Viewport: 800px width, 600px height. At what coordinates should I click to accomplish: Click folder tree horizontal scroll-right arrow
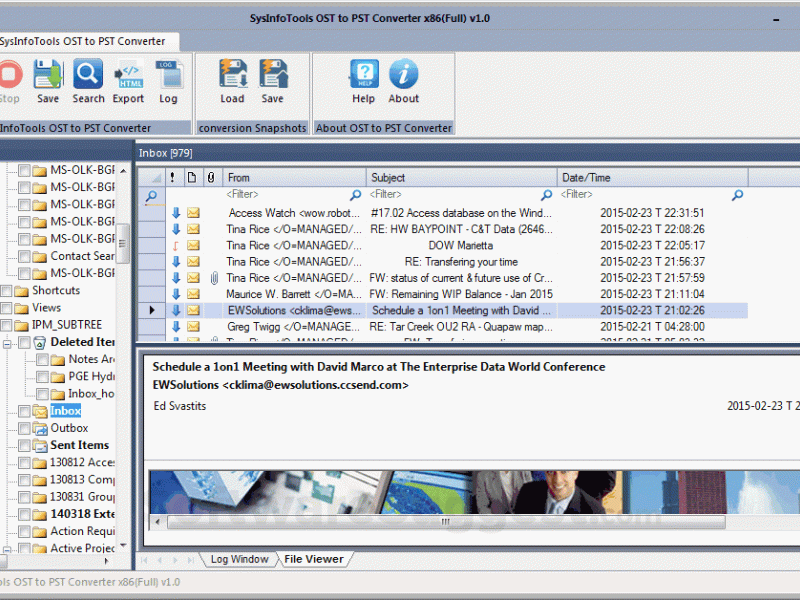pyautogui.click(x=106, y=561)
